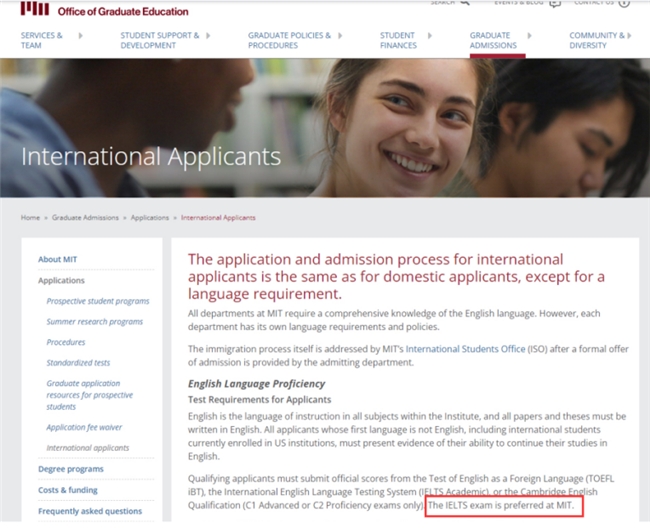Expand the Graduate Admissions arrow
This screenshot has width=650, height=528.
pyautogui.click(x=529, y=36)
